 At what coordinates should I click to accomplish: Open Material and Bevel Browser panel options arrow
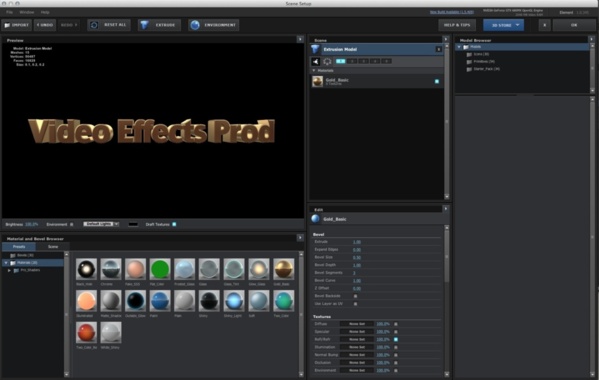(x=300, y=238)
